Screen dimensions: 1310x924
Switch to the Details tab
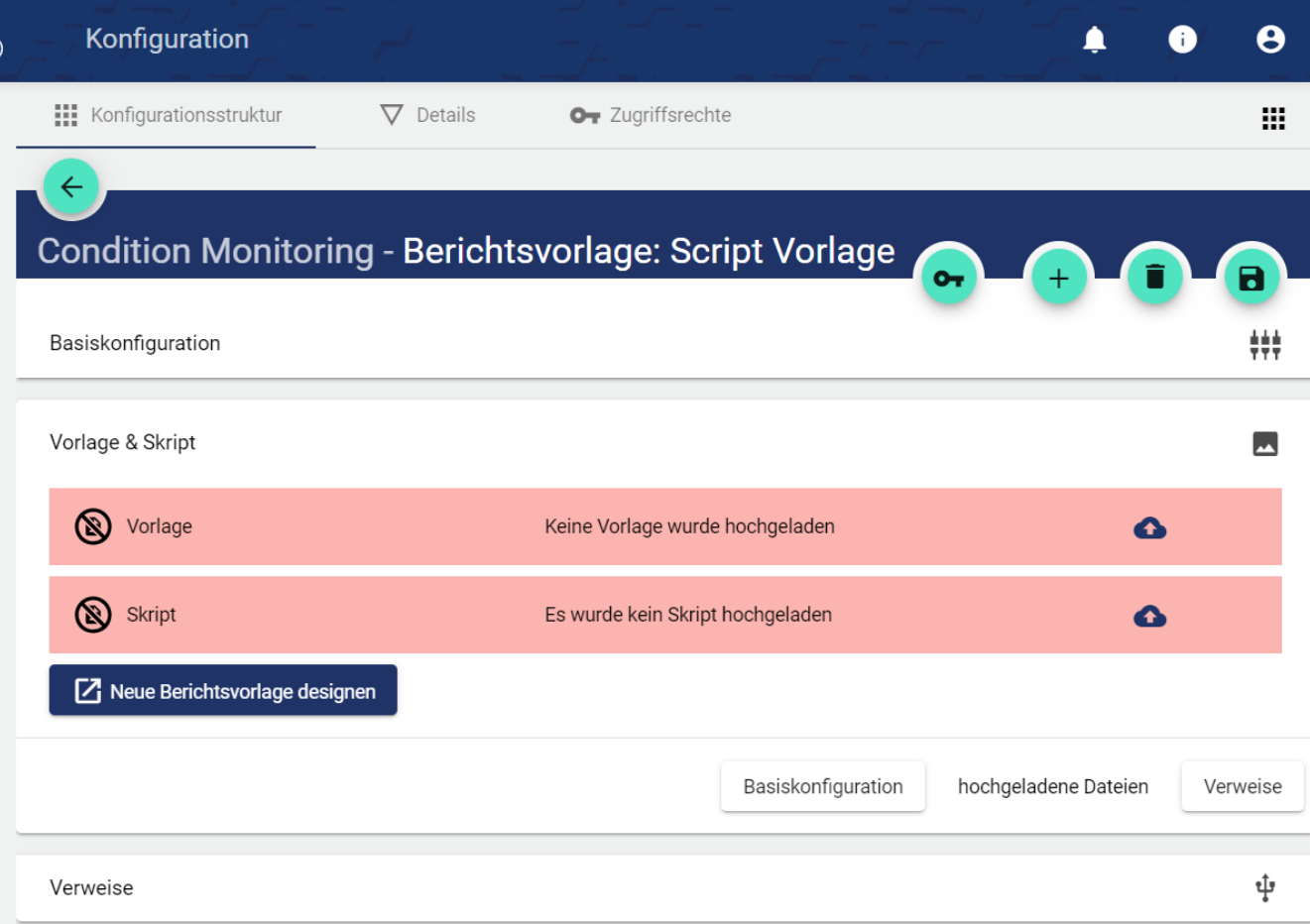coord(428,115)
